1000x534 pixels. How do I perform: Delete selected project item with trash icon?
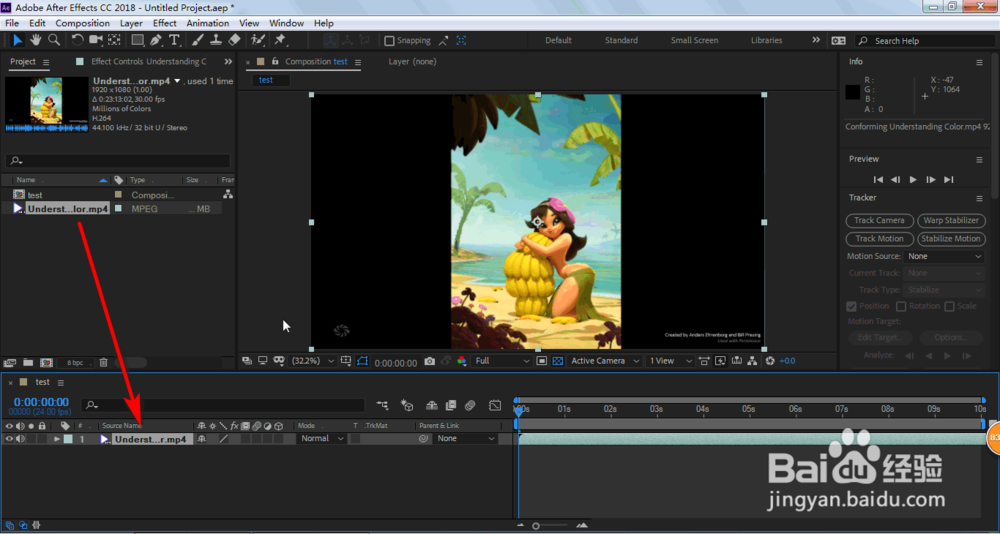point(103,362)
